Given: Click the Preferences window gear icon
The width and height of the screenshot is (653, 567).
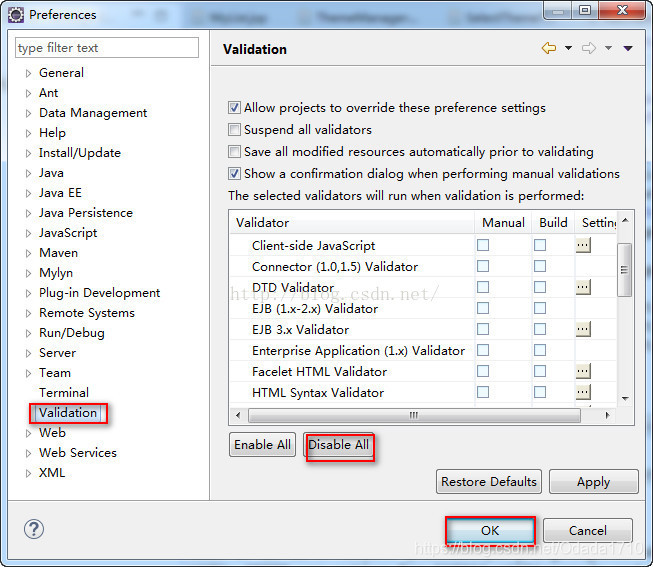Looking at the screenshot, I should [16, 15].
